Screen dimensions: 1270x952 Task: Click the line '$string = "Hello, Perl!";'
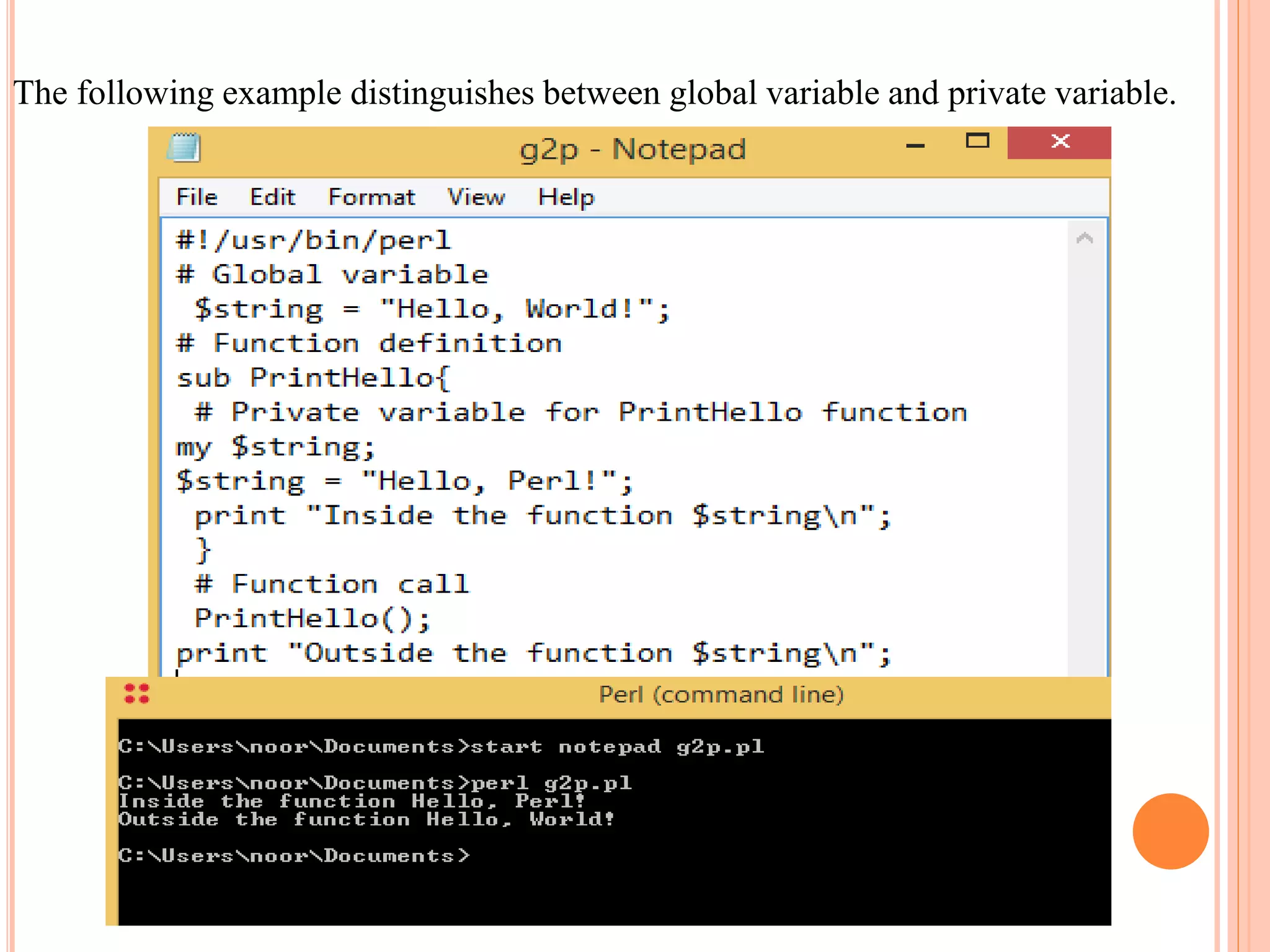click(x=404, y=482)
